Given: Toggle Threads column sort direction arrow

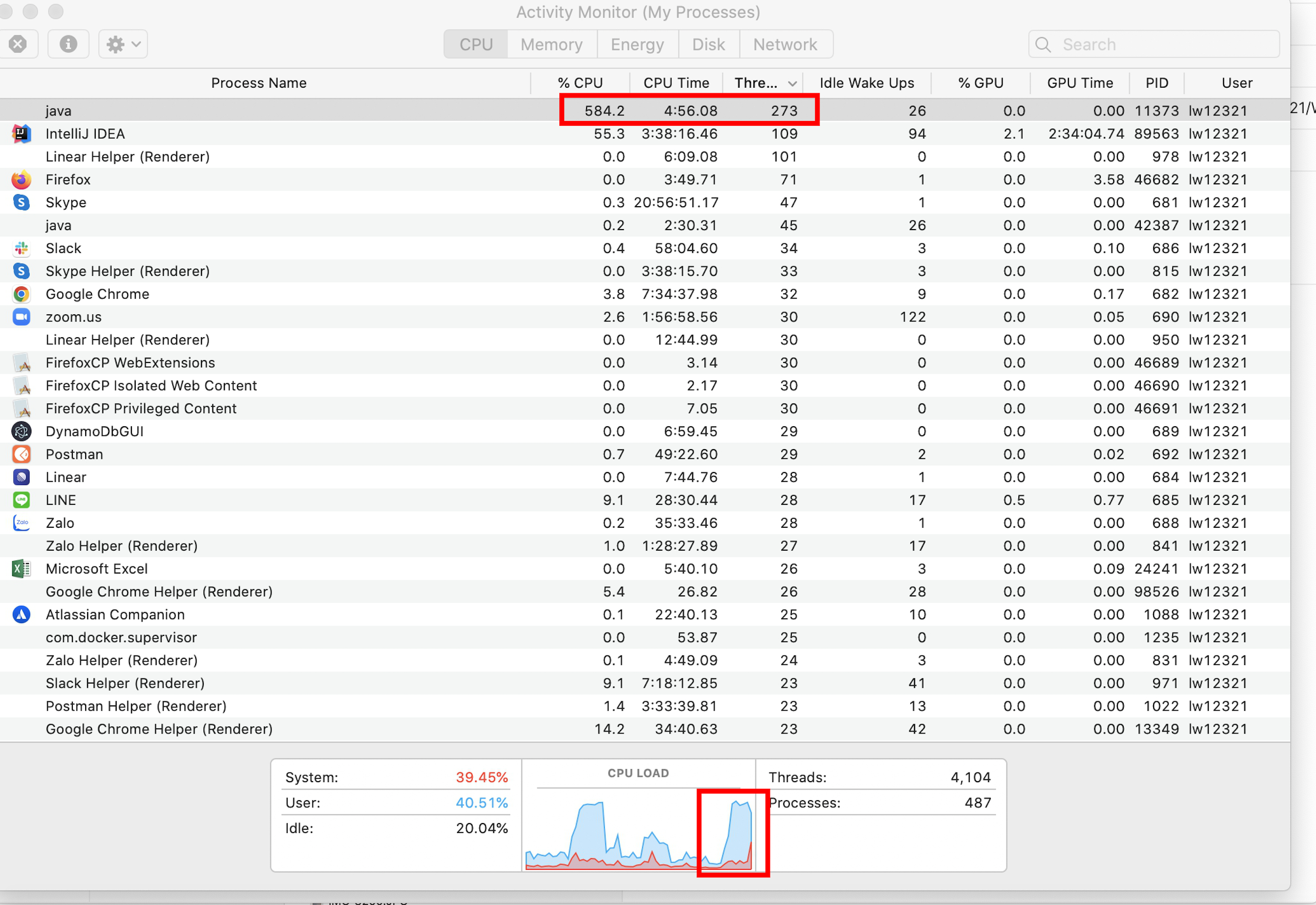Looking at the screenshot, I should pyautogui.click(x=792, y=83).
